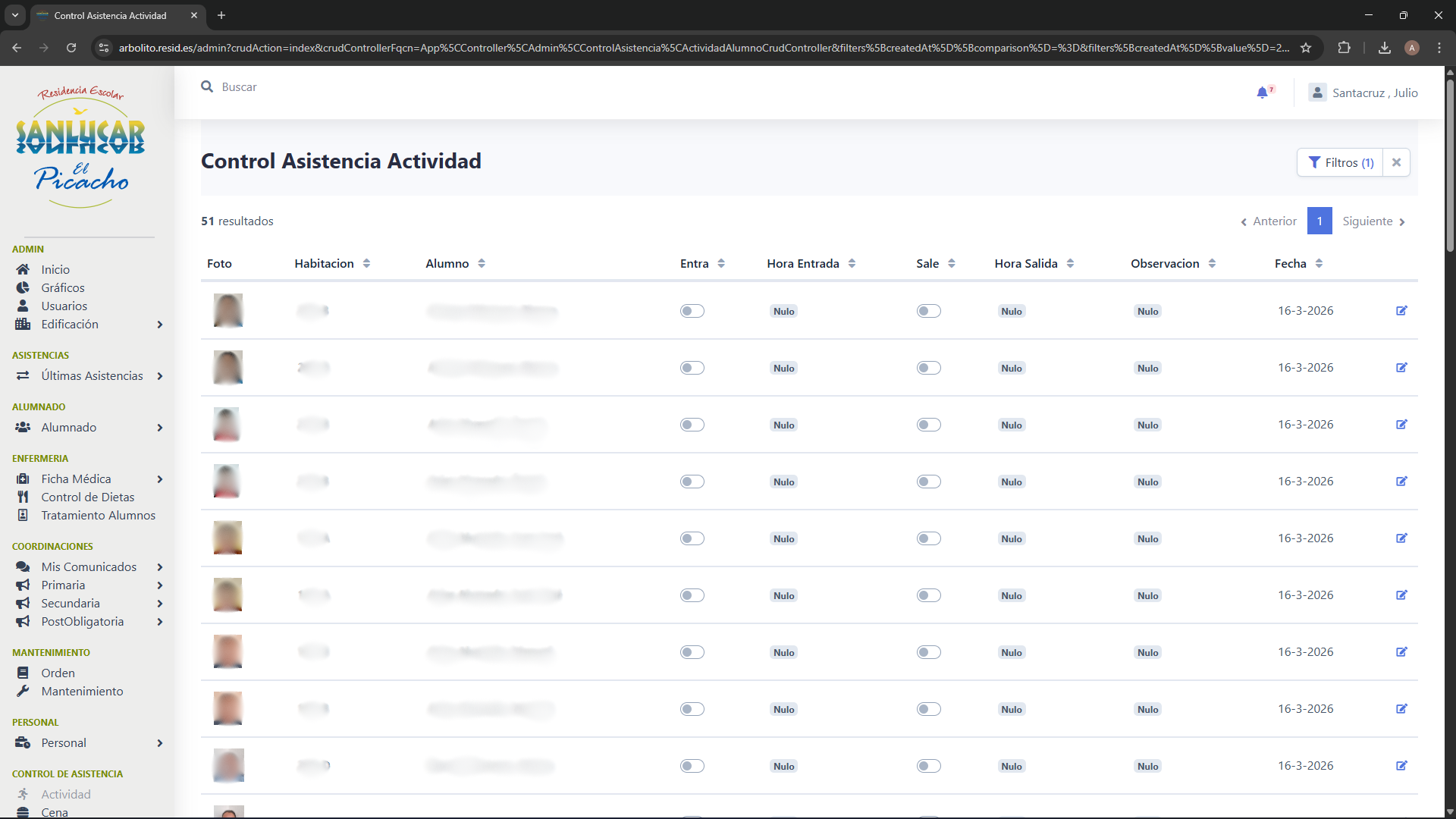
Task: Clear filters with X button
Action: pyautogui.click(x=1396, y=162)
